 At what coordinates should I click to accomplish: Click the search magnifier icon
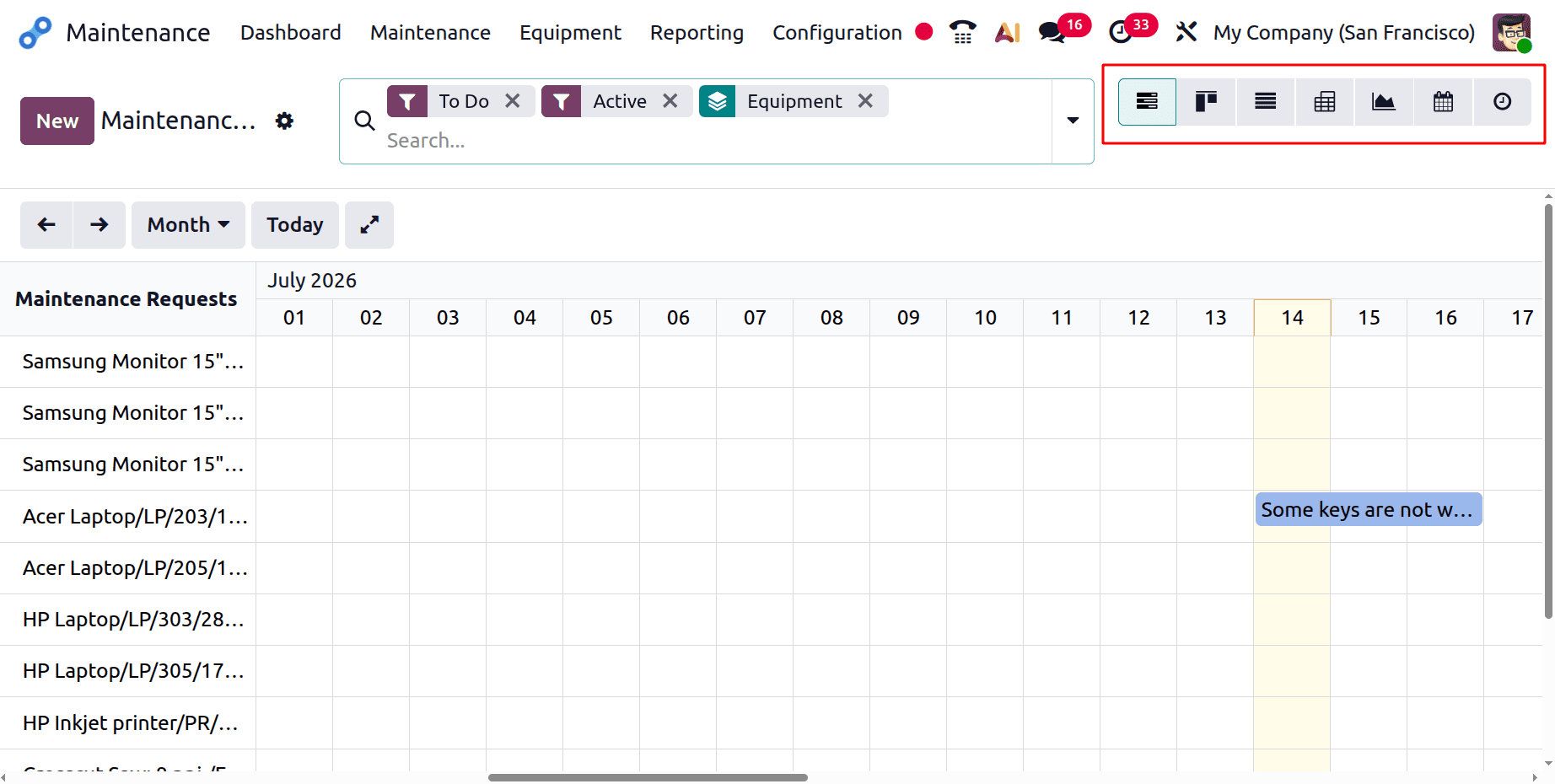pos(364,121)
